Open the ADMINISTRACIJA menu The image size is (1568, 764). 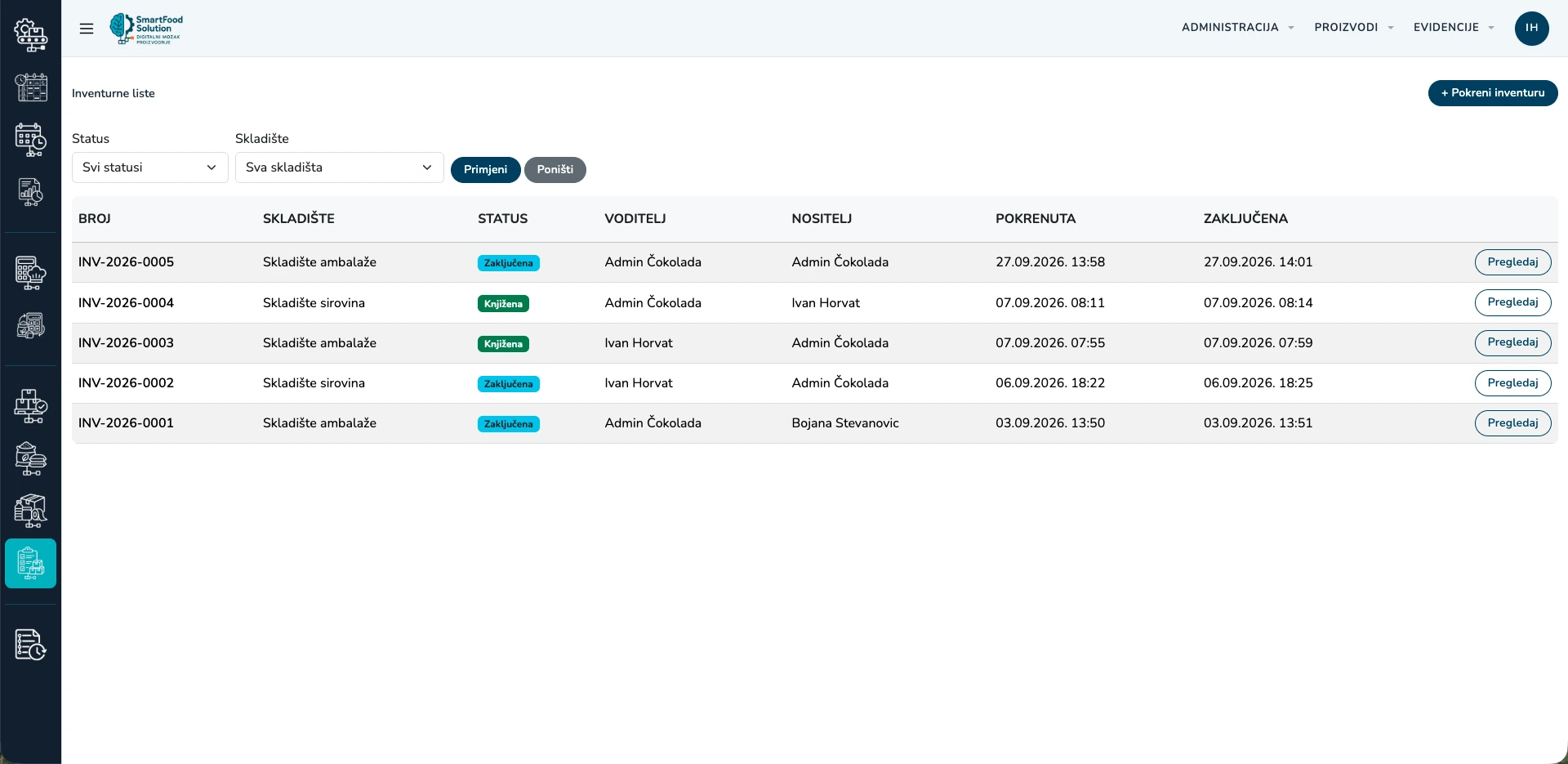pos(1237,28)
